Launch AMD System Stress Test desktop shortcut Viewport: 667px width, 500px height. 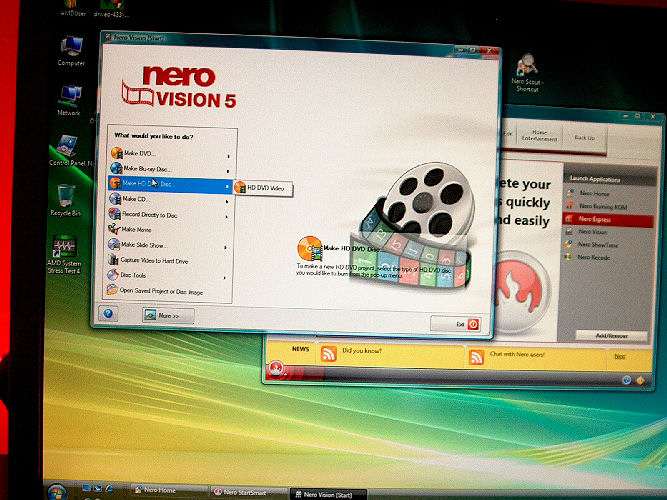tap(64, 254)
